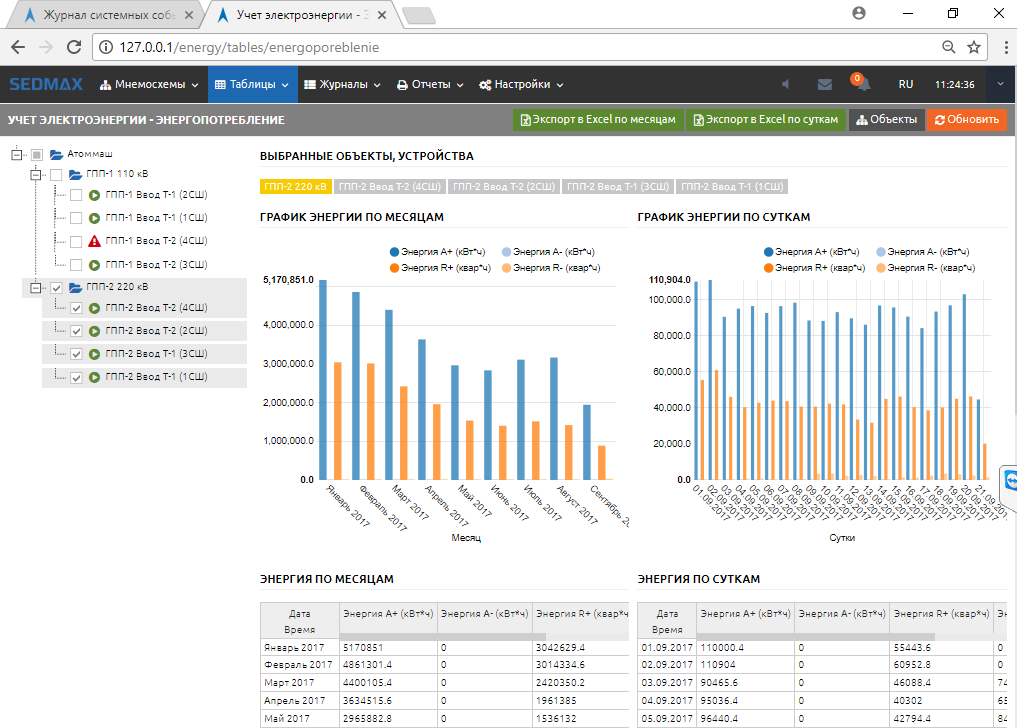1017x728 pixels.
Task: Open the Журналы menu
Action: [x=342, y=85]
